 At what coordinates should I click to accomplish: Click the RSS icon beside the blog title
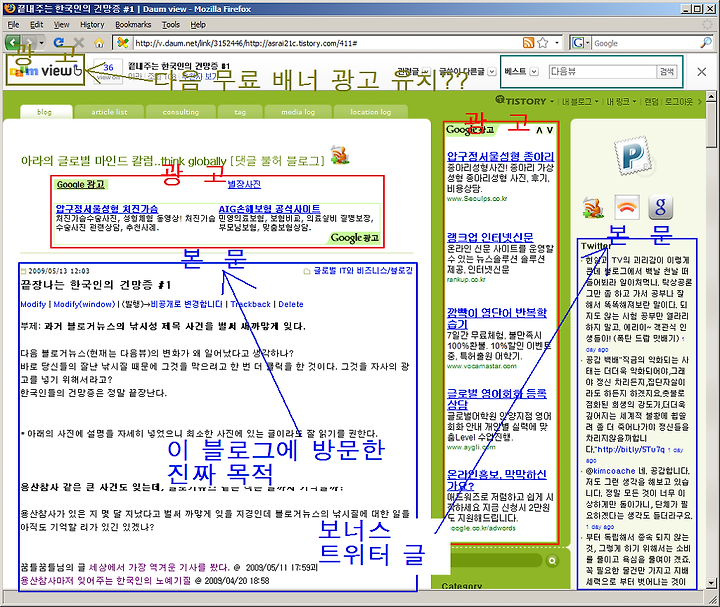pyautogui.click(x=340, y=155)
